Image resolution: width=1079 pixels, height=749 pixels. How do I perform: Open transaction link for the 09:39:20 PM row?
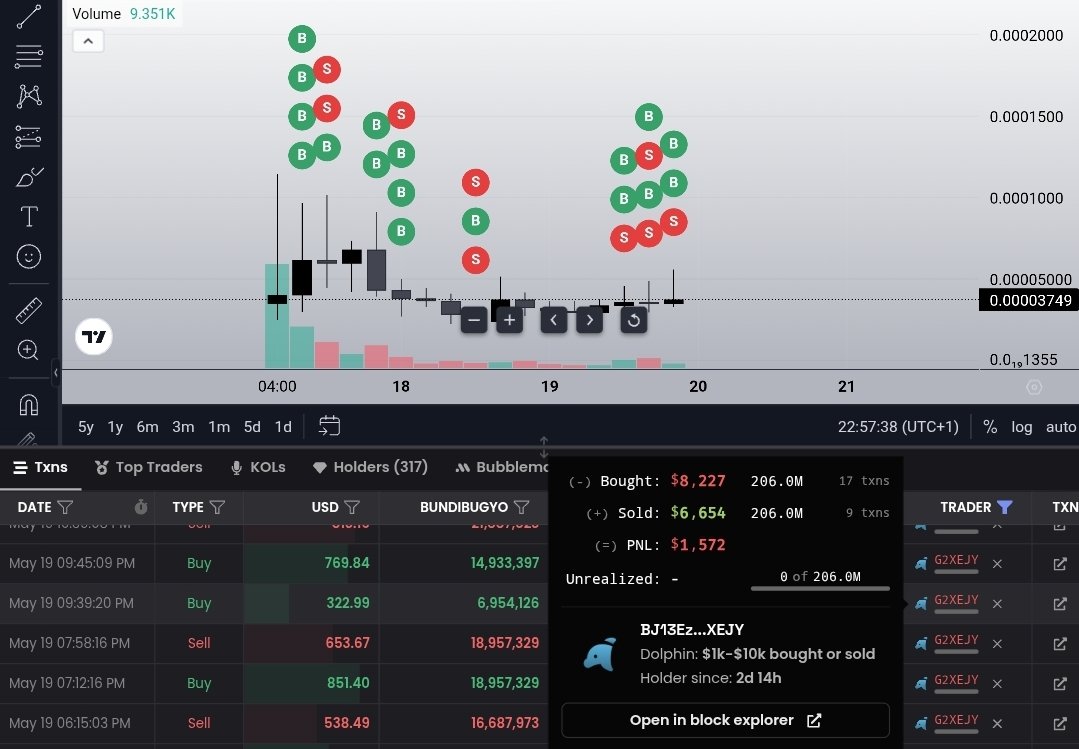click(1060, 604)
